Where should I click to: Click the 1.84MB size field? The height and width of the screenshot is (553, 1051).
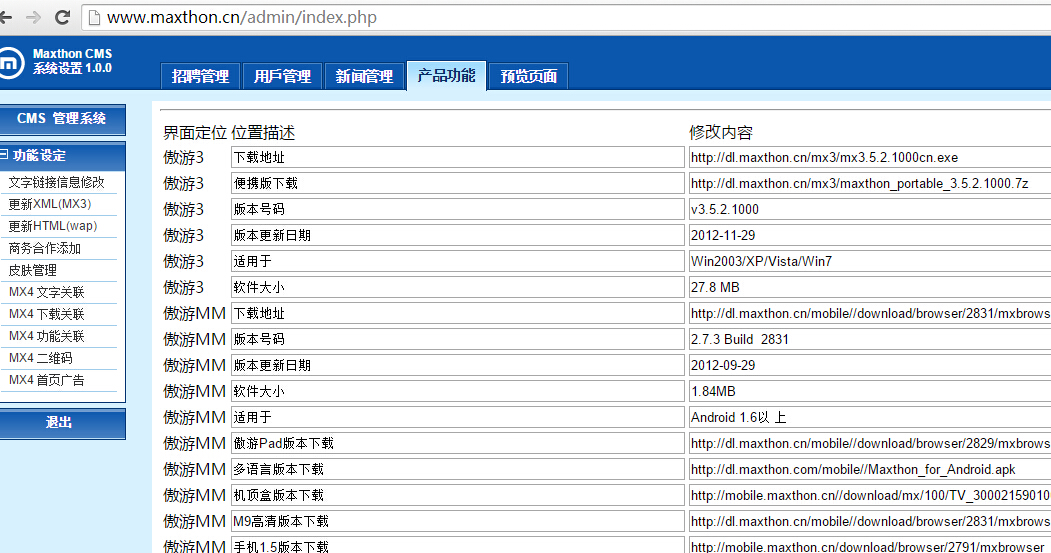(x=869, y=391)
